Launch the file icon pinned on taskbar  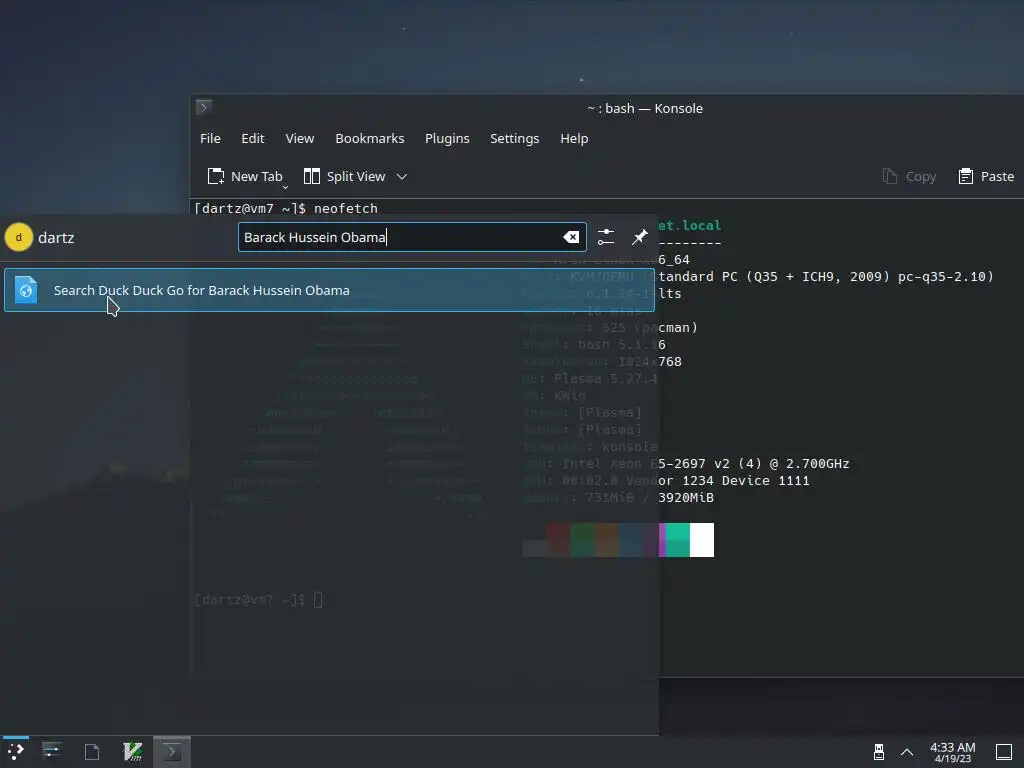point(92,752)
